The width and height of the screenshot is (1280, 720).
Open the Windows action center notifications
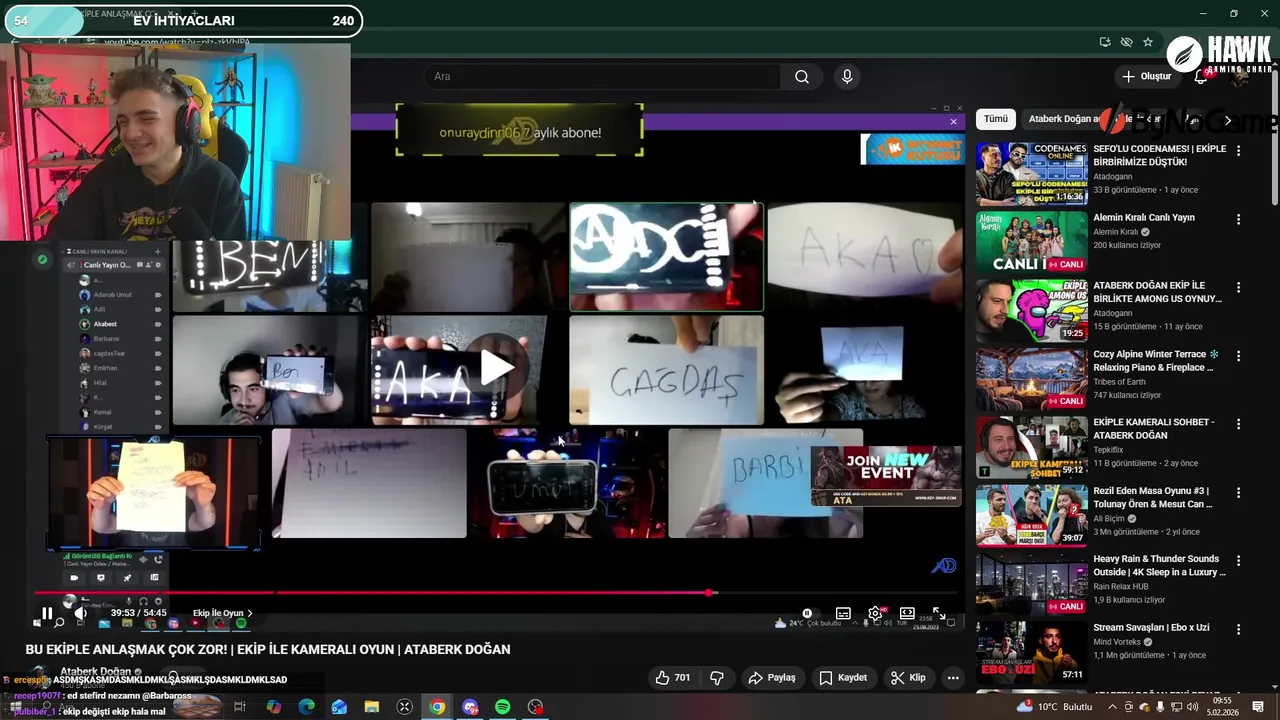pyautogui.click(x=1258, y=707)
